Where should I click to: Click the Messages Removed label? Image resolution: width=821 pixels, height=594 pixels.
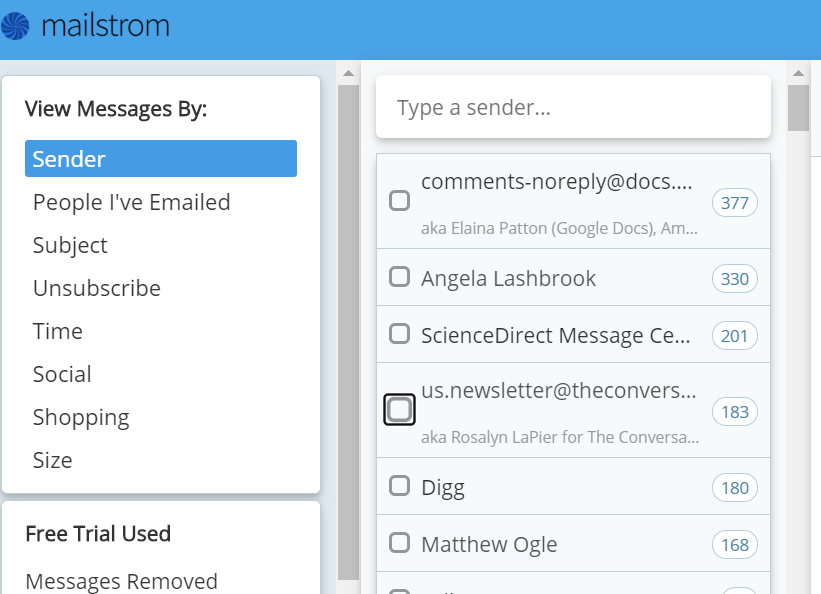(x=121, y=581)
